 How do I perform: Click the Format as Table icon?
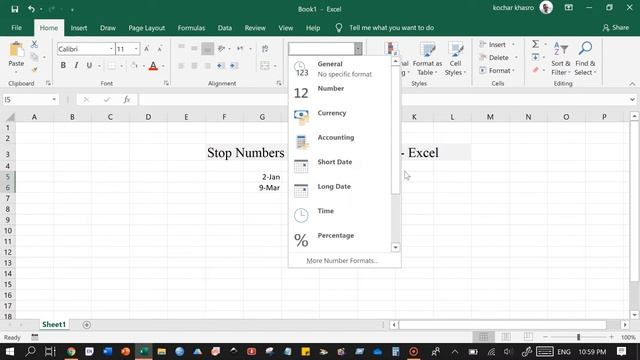[427, 49]
